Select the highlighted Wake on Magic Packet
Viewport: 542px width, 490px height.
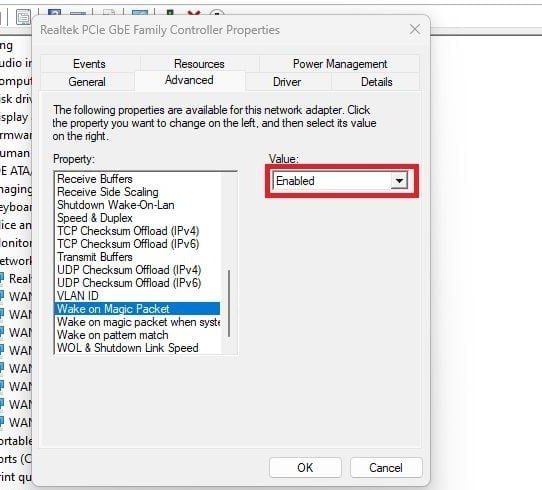coord(137,309)
